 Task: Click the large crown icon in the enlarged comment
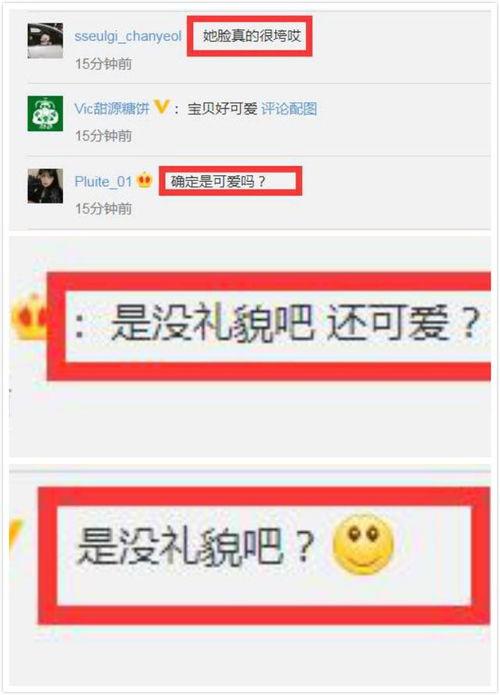pos(30,316)
